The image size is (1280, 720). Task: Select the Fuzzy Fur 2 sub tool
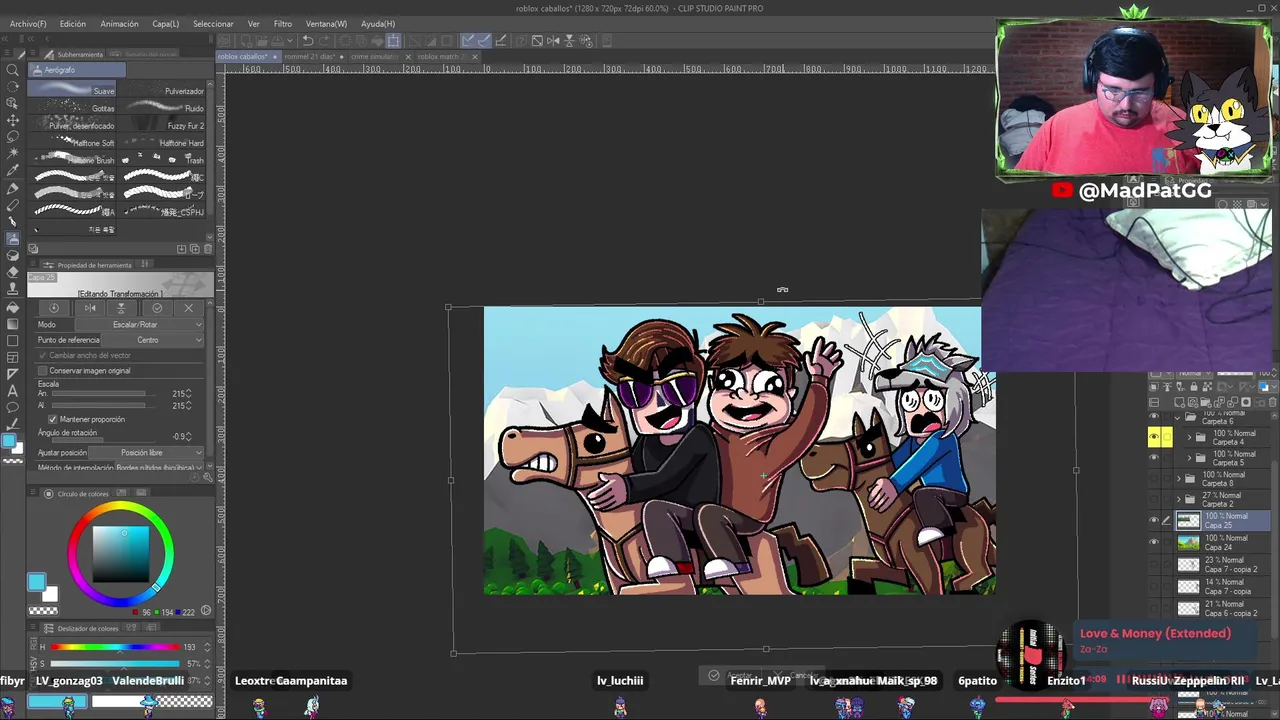point(162,125)
